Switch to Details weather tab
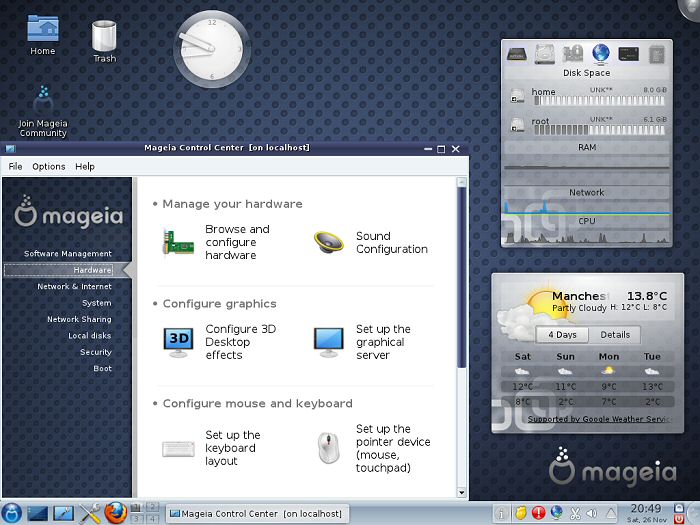 [615, 335]
